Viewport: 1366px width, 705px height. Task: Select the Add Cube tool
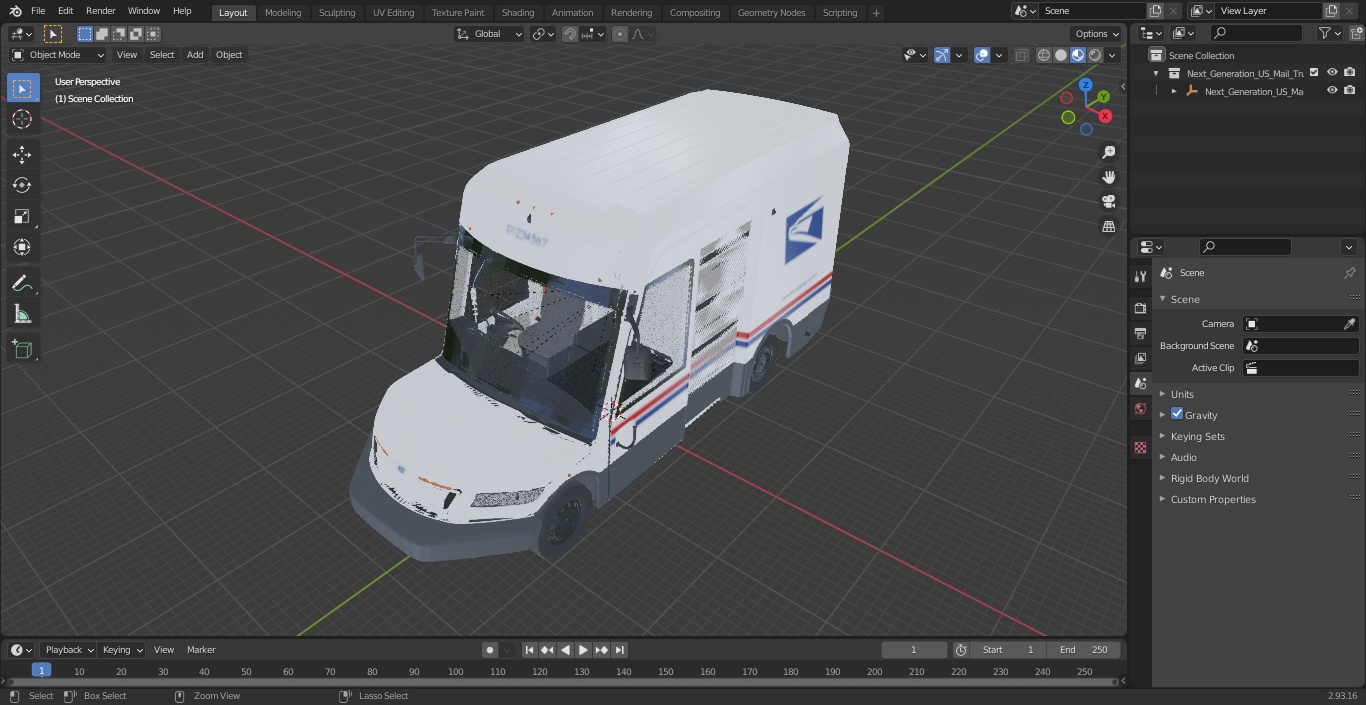[22, 349]
